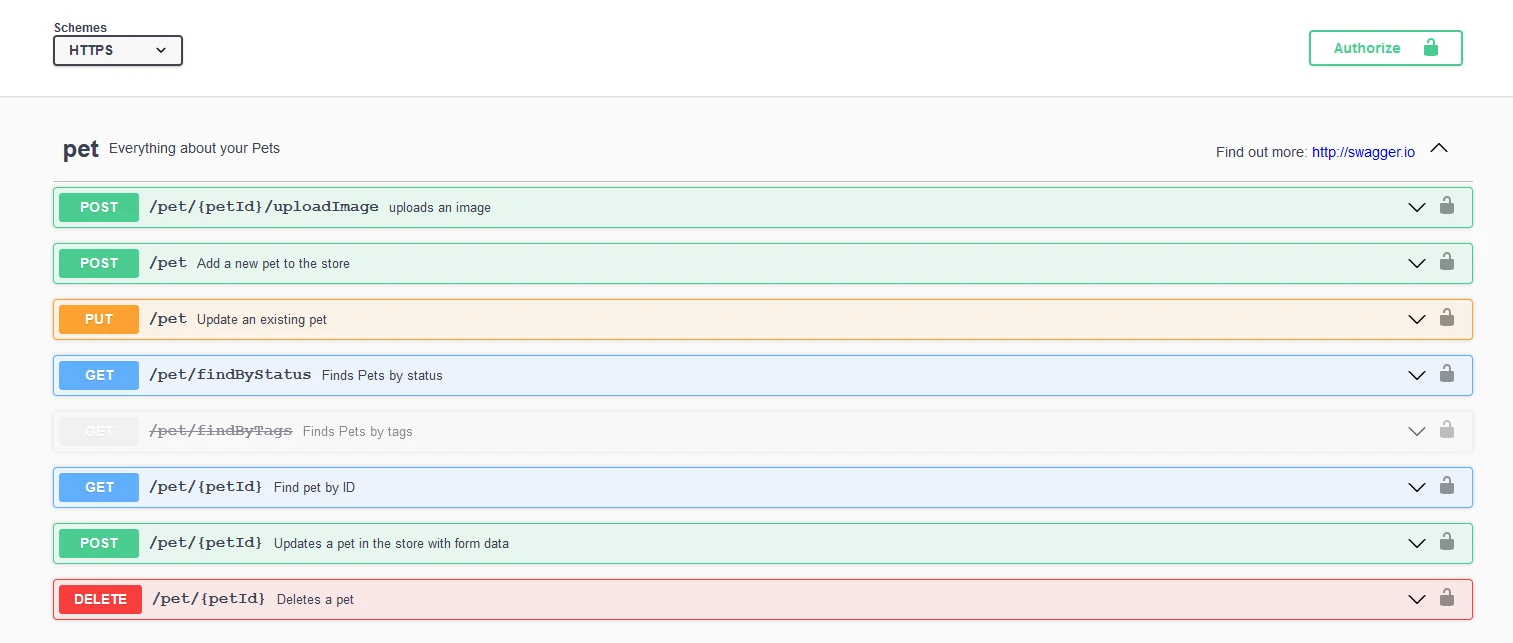
Task: Expand the Deletes a pet chevron
Action: [x=1416, y=600]
